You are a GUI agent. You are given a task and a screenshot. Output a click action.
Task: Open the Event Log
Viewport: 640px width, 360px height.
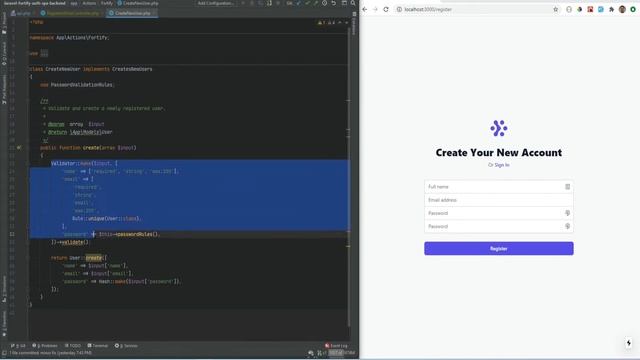coord(336,346)
